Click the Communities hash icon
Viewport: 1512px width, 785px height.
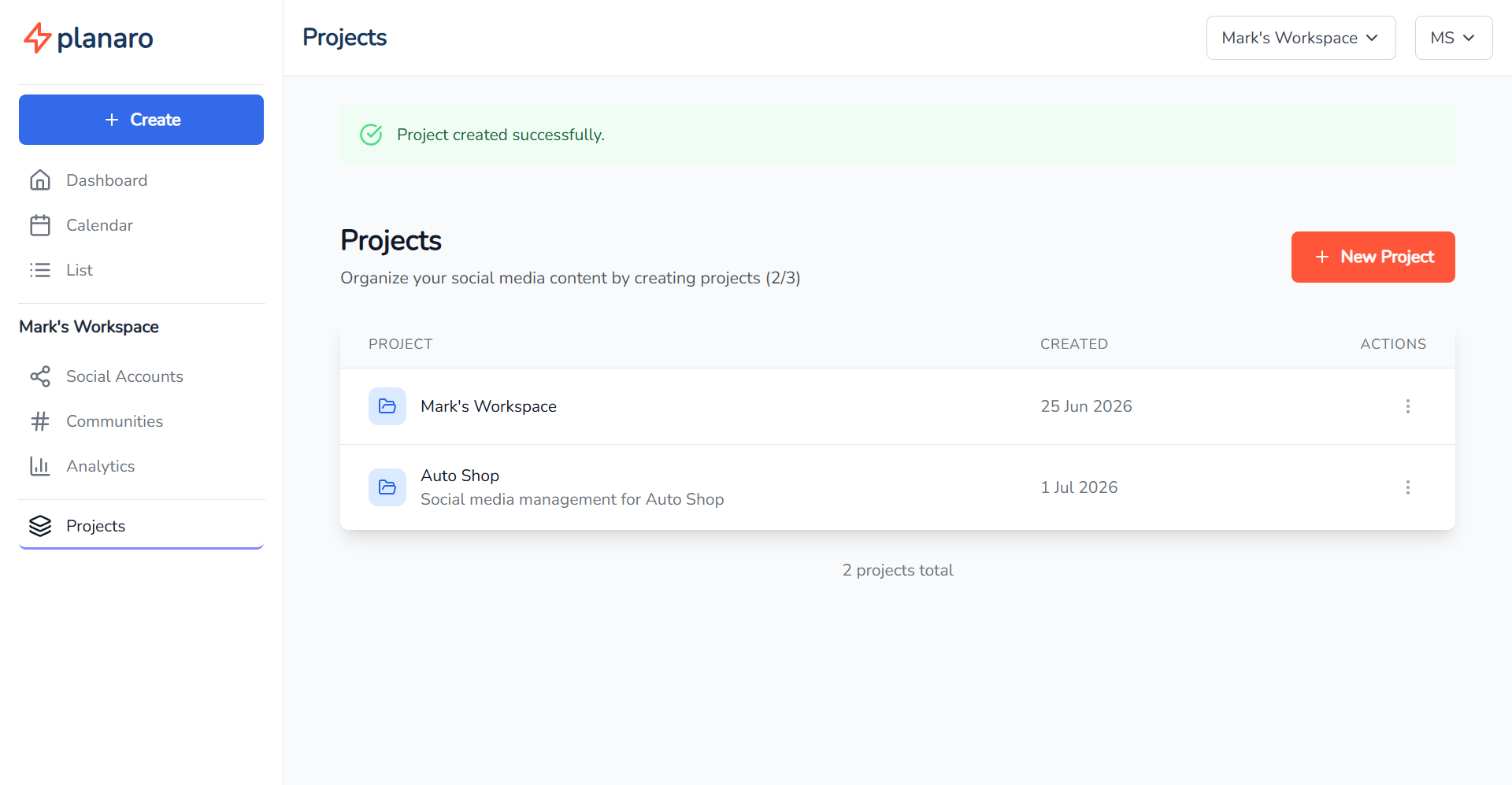click(40, 421)
